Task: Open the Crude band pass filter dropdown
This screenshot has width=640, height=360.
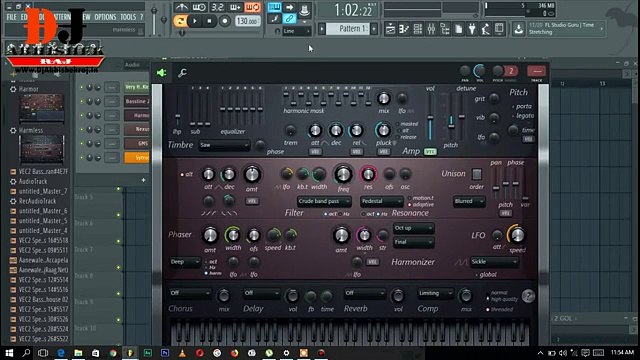Action: 324,201
